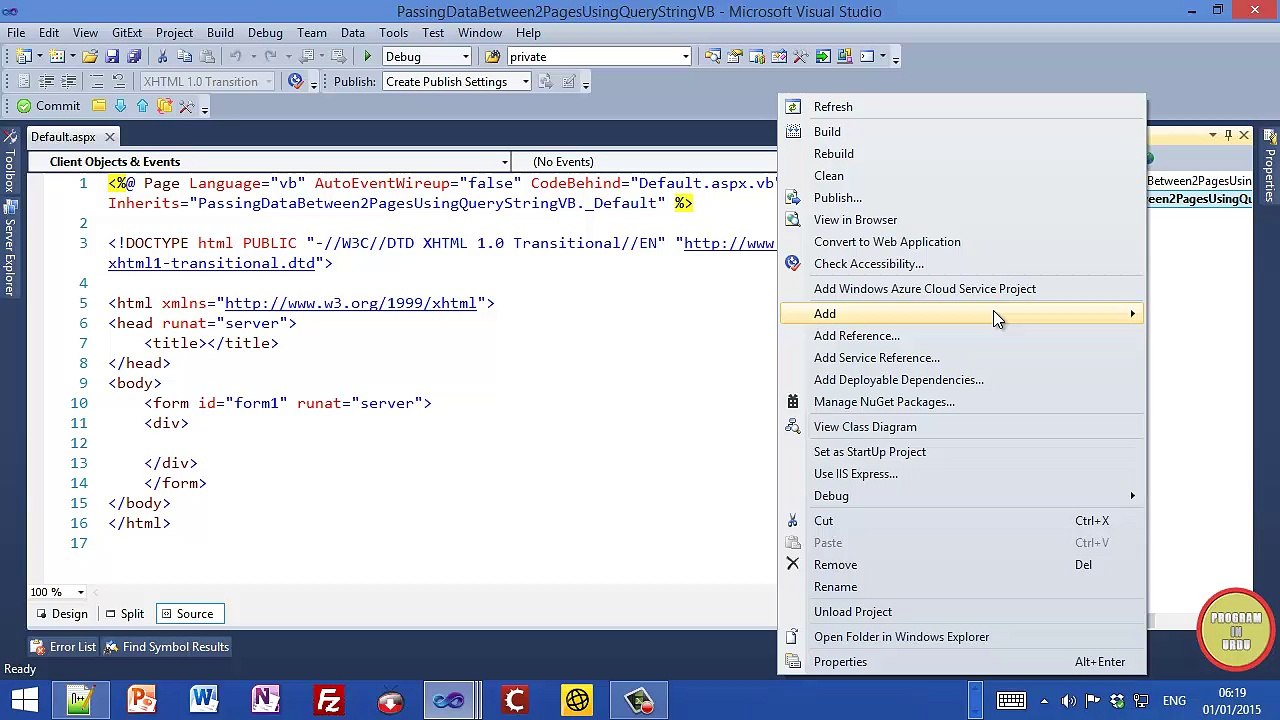Click the yellow Git folder icon next to Commit
This screenshot has width=1280, height=720.
pyautogui.click(x=99, y=106)
